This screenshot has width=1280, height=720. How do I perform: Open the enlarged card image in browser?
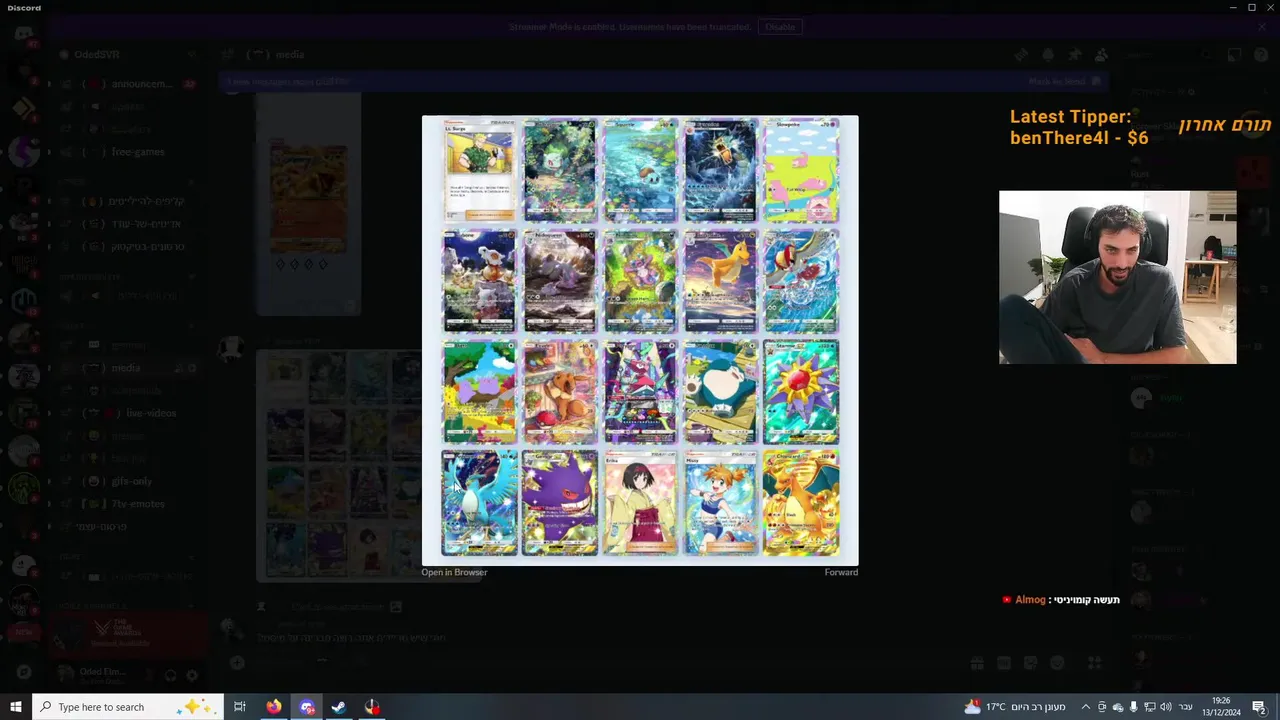click(454, 572)
